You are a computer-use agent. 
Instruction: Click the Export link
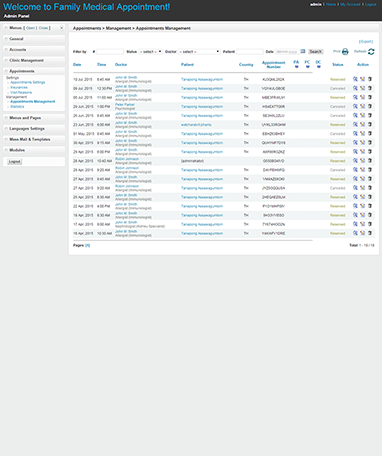(366, 42)
